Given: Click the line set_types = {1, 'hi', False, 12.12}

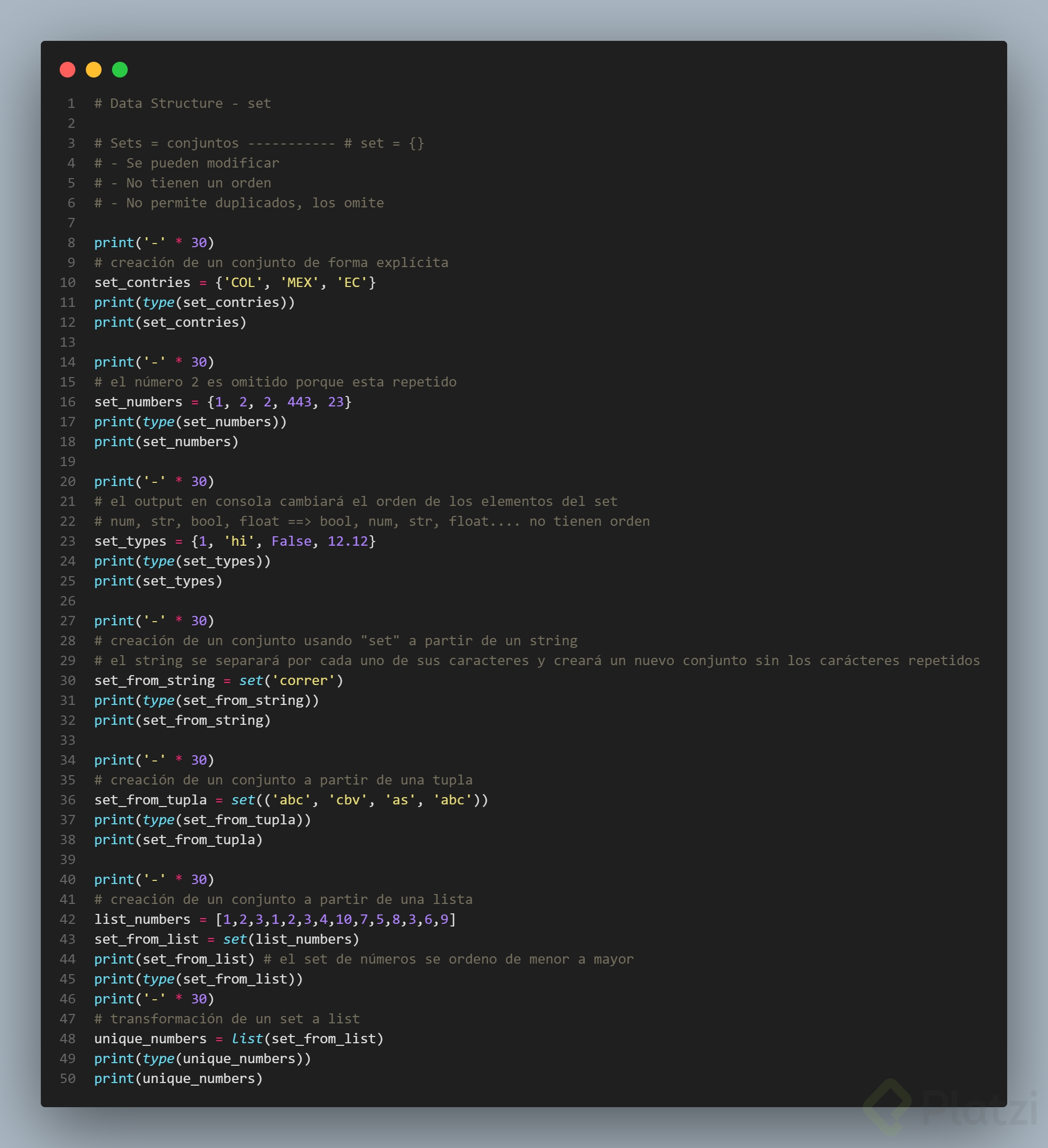Looking at the screenshot, I should click(235, 541).
